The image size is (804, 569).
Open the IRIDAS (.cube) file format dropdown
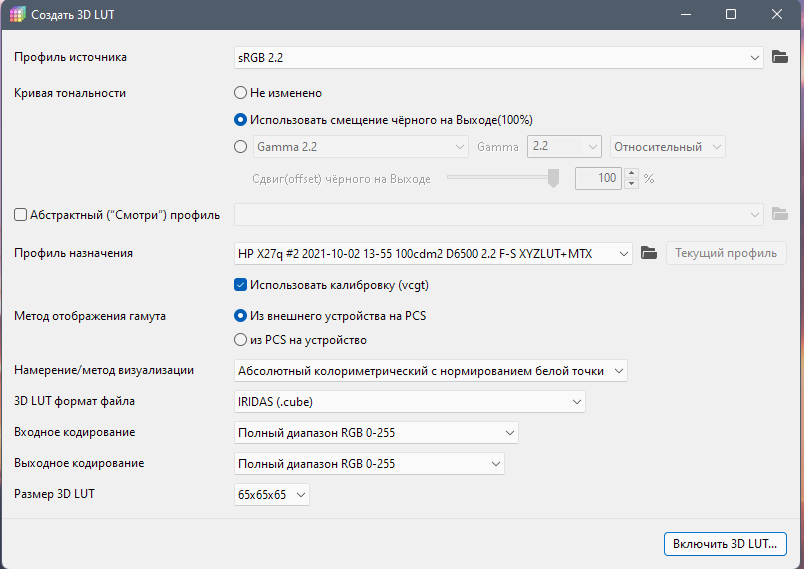[408, 401]
